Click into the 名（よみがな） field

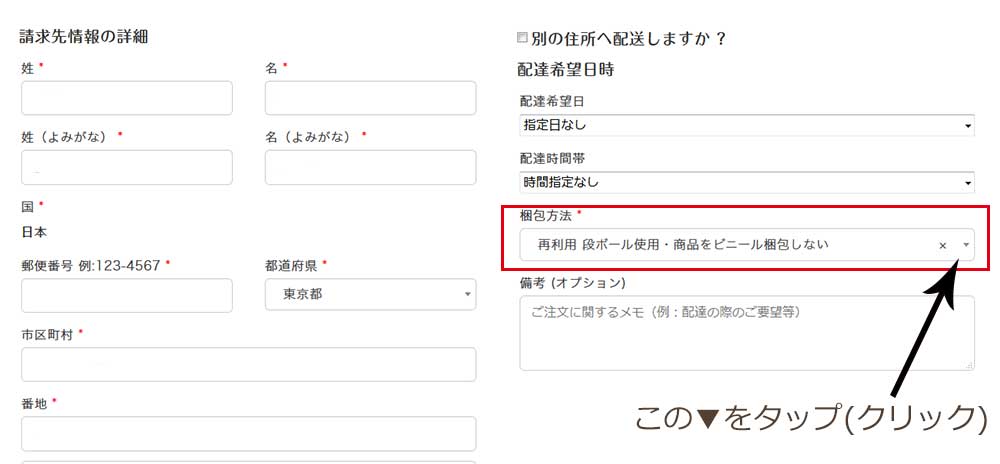370,167
